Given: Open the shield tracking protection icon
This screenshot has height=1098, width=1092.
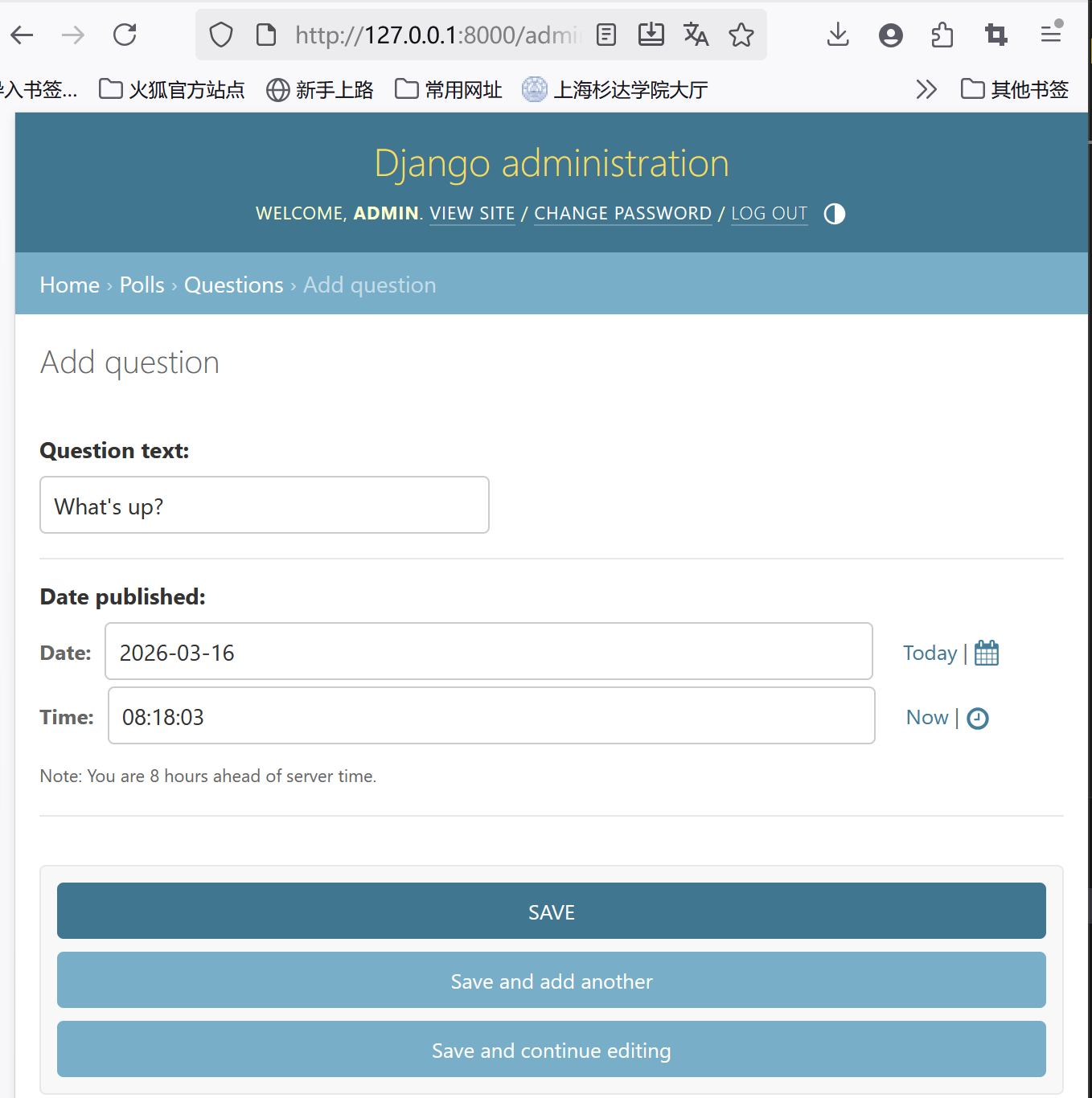Looking at the screenshot, I should coord(221,35).
